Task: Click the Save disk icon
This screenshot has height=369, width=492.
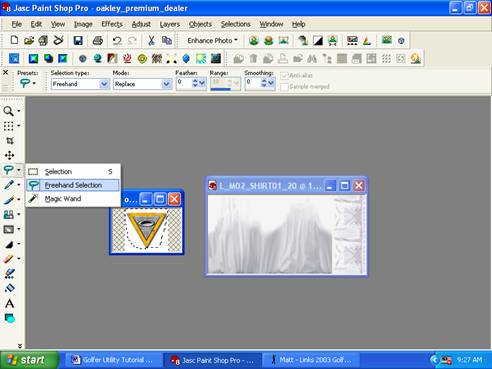Action: point(78,41)
